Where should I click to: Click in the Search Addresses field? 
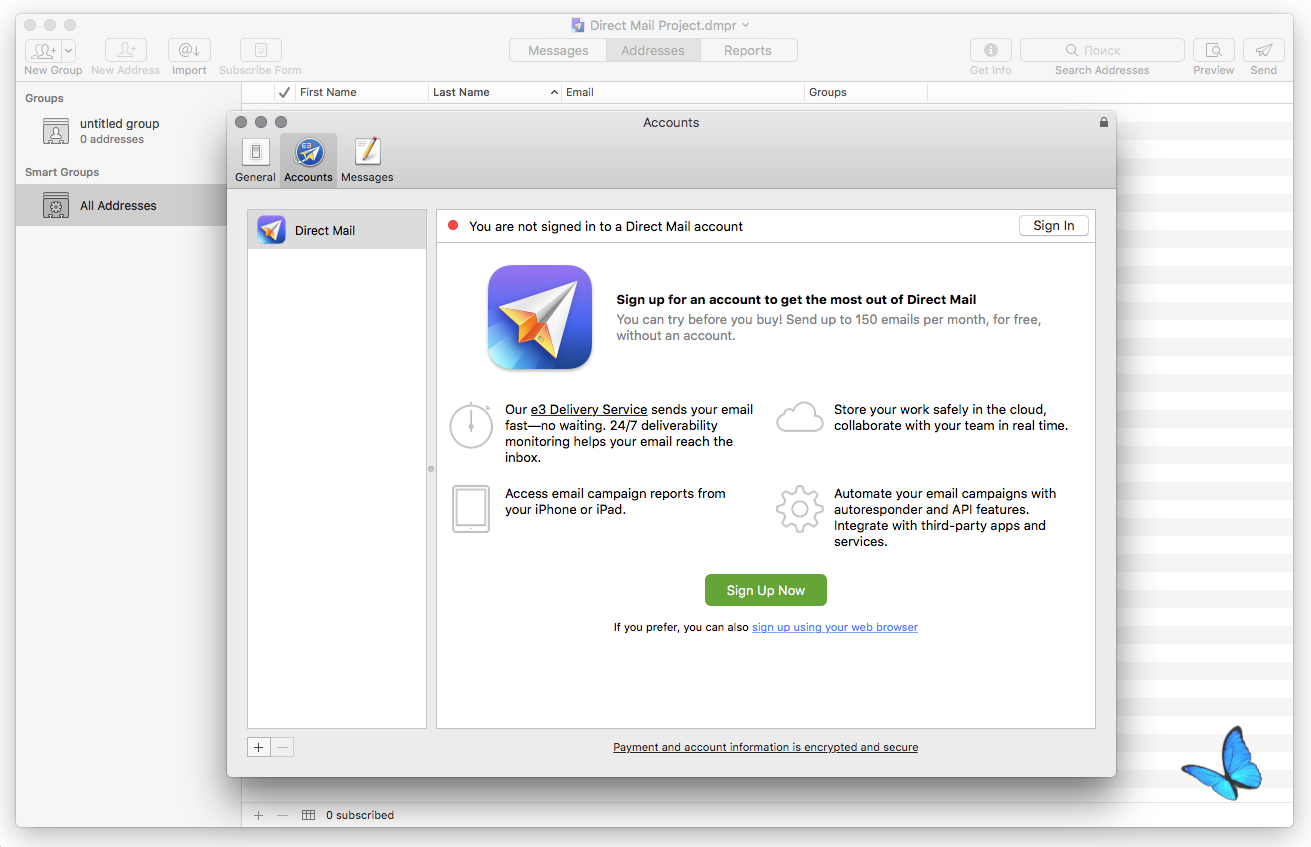(1102, 50)
